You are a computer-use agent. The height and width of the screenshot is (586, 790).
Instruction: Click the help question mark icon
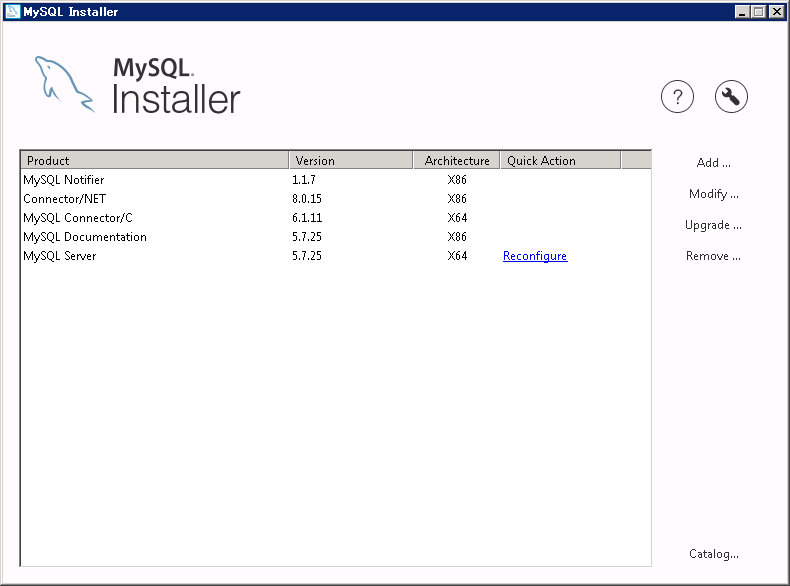[x=677, y=97]
